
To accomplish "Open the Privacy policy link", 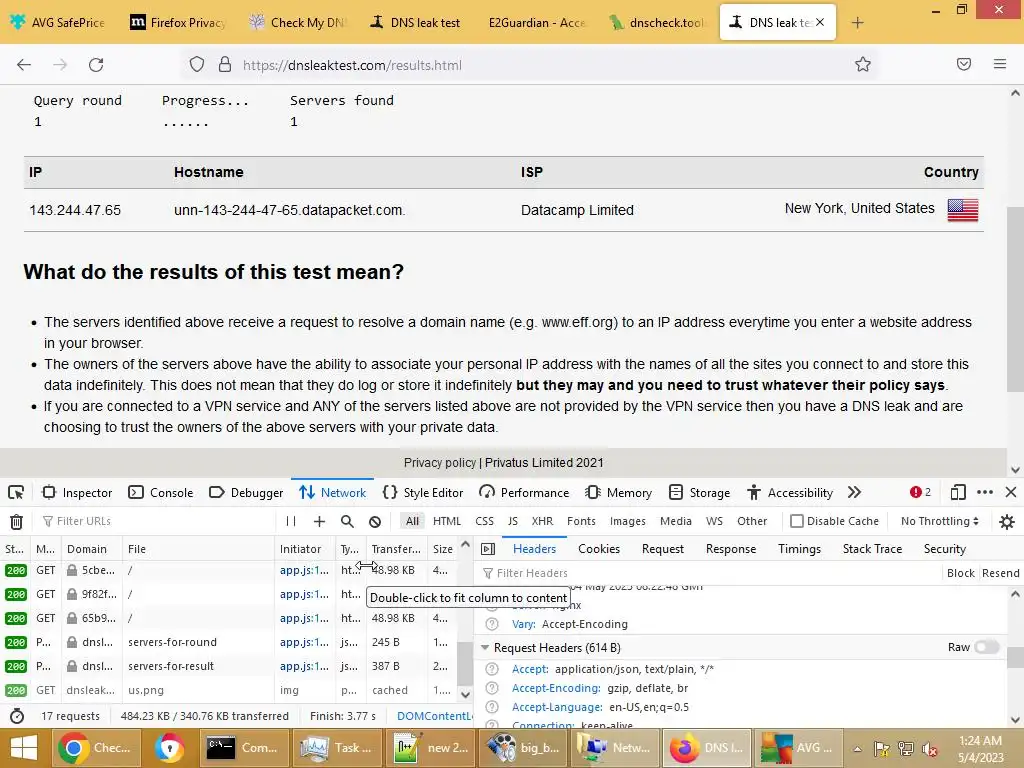I will click(x=440, y=463).
